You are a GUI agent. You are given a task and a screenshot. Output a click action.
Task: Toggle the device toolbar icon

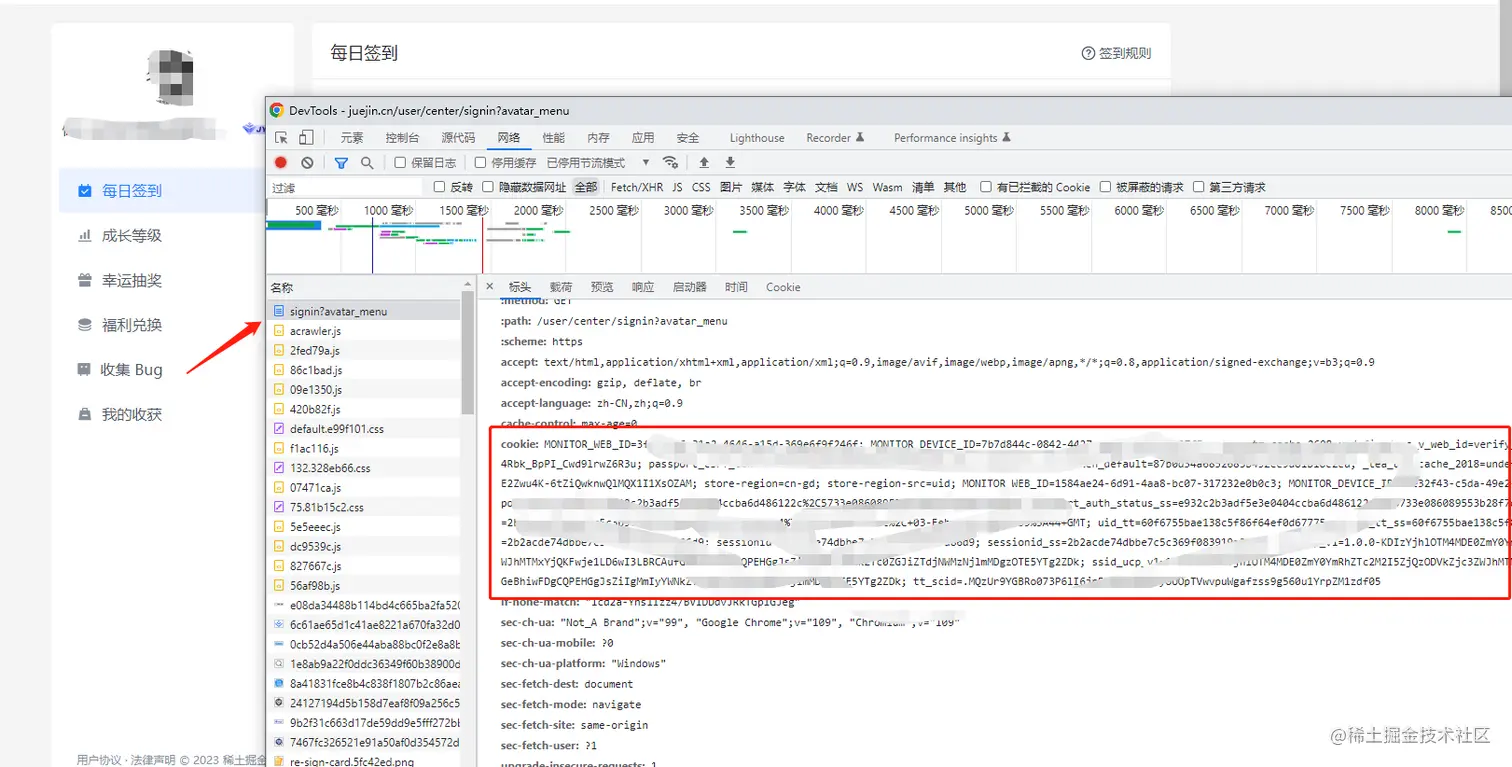click(308, 138)
